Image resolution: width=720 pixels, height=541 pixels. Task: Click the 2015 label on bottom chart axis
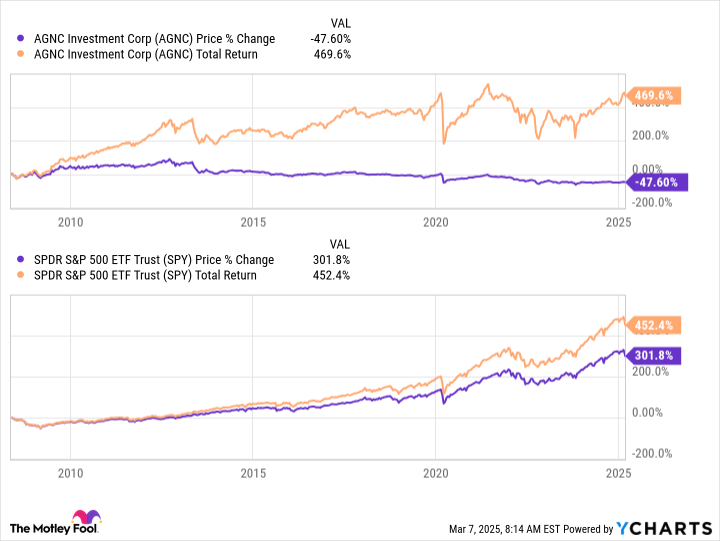253,471
